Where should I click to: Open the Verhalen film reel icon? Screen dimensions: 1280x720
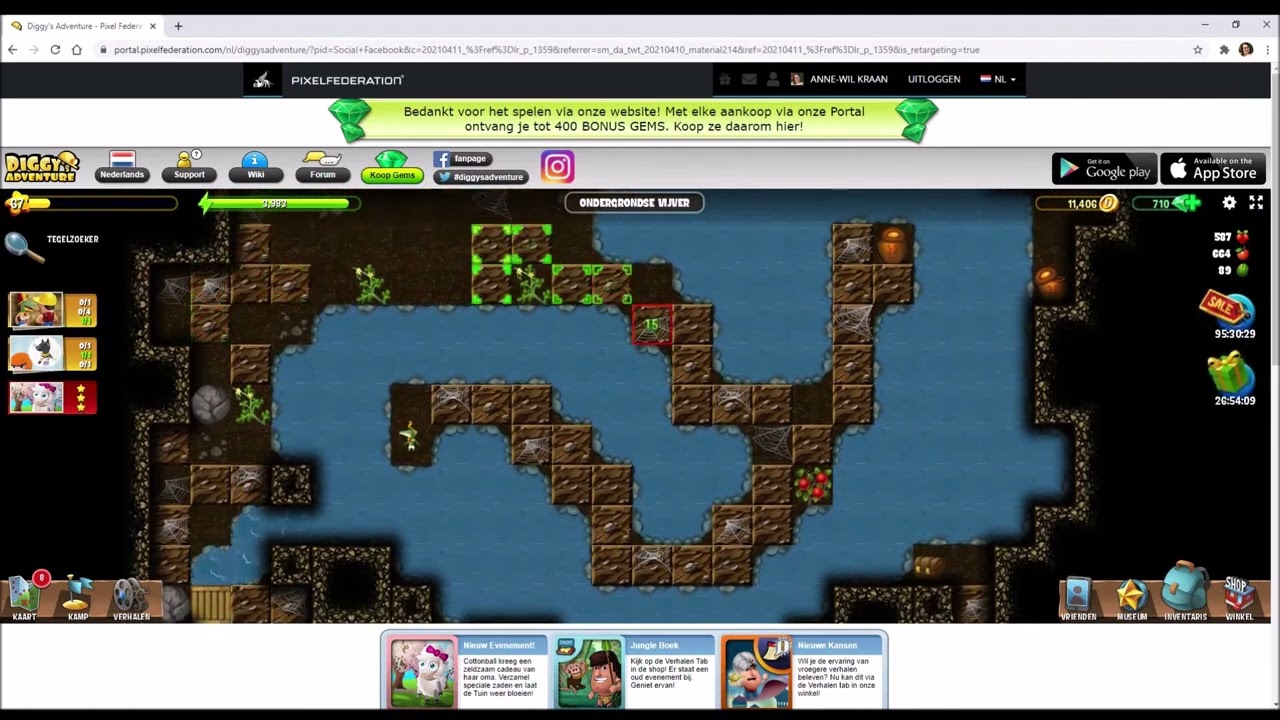point(130,597)
